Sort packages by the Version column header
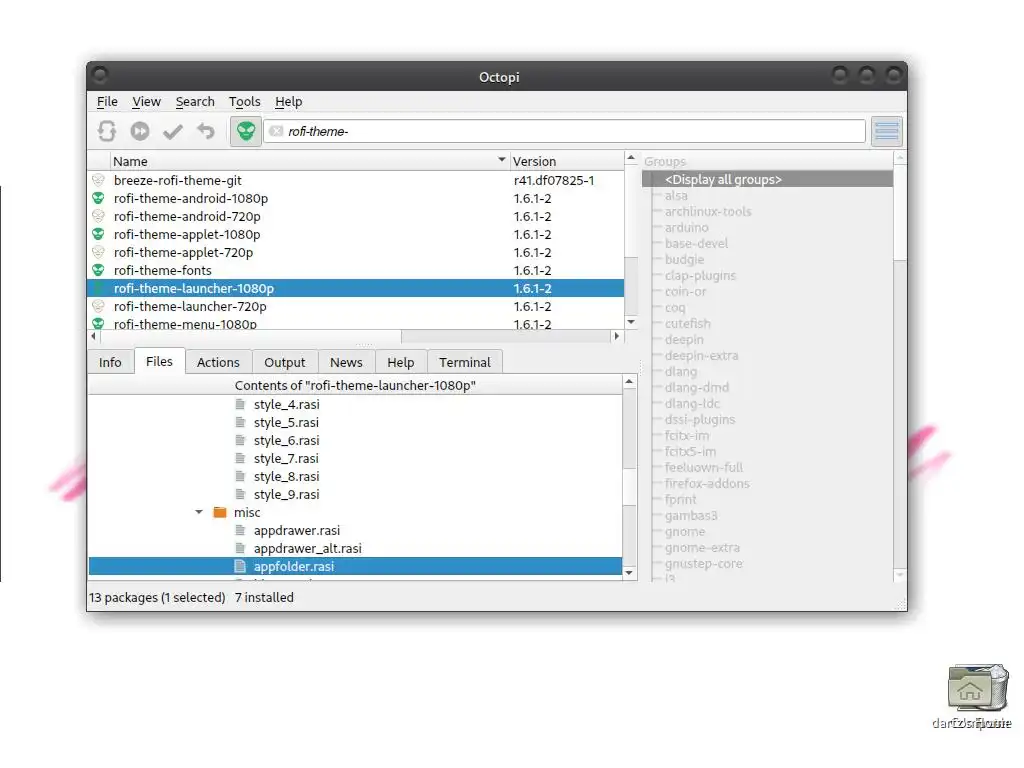 click(x=566, y=161)
